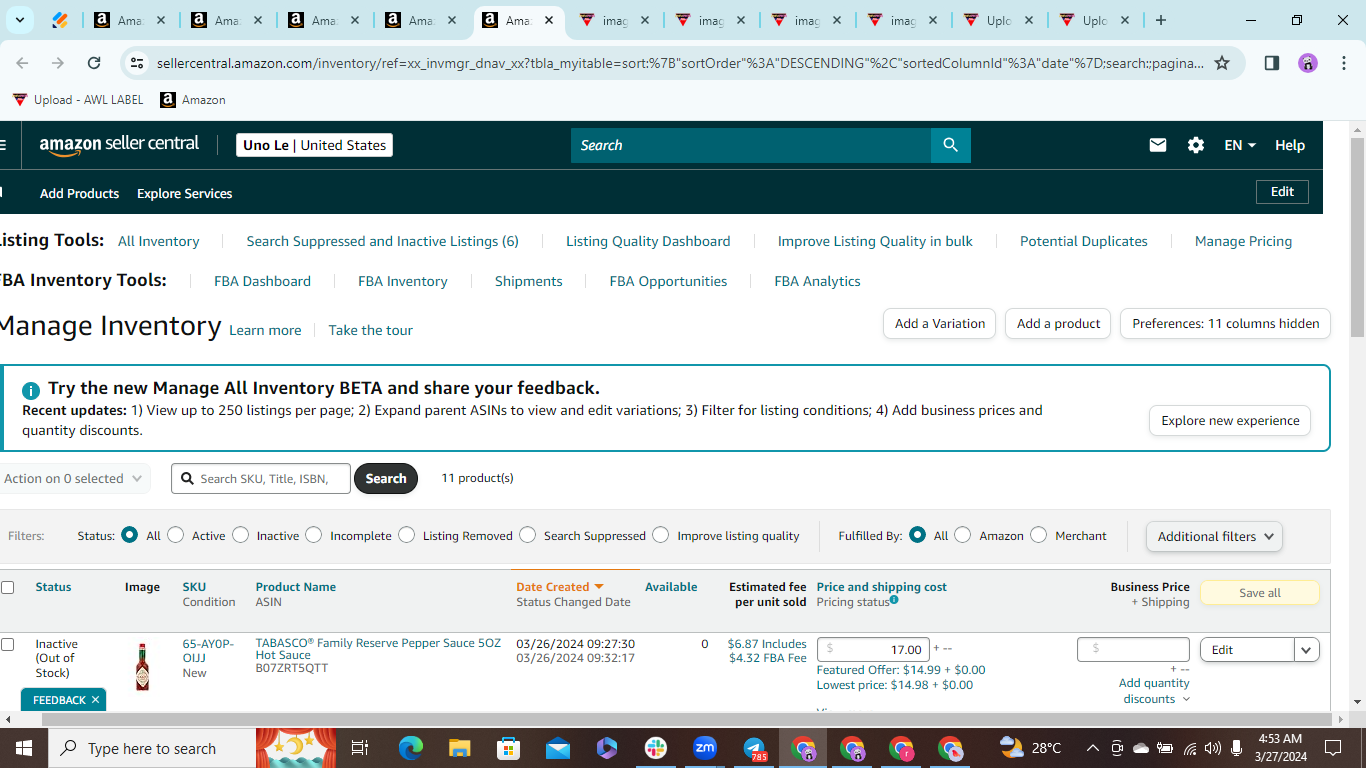Tick the select-all checkbox in table header

(8, 587)
